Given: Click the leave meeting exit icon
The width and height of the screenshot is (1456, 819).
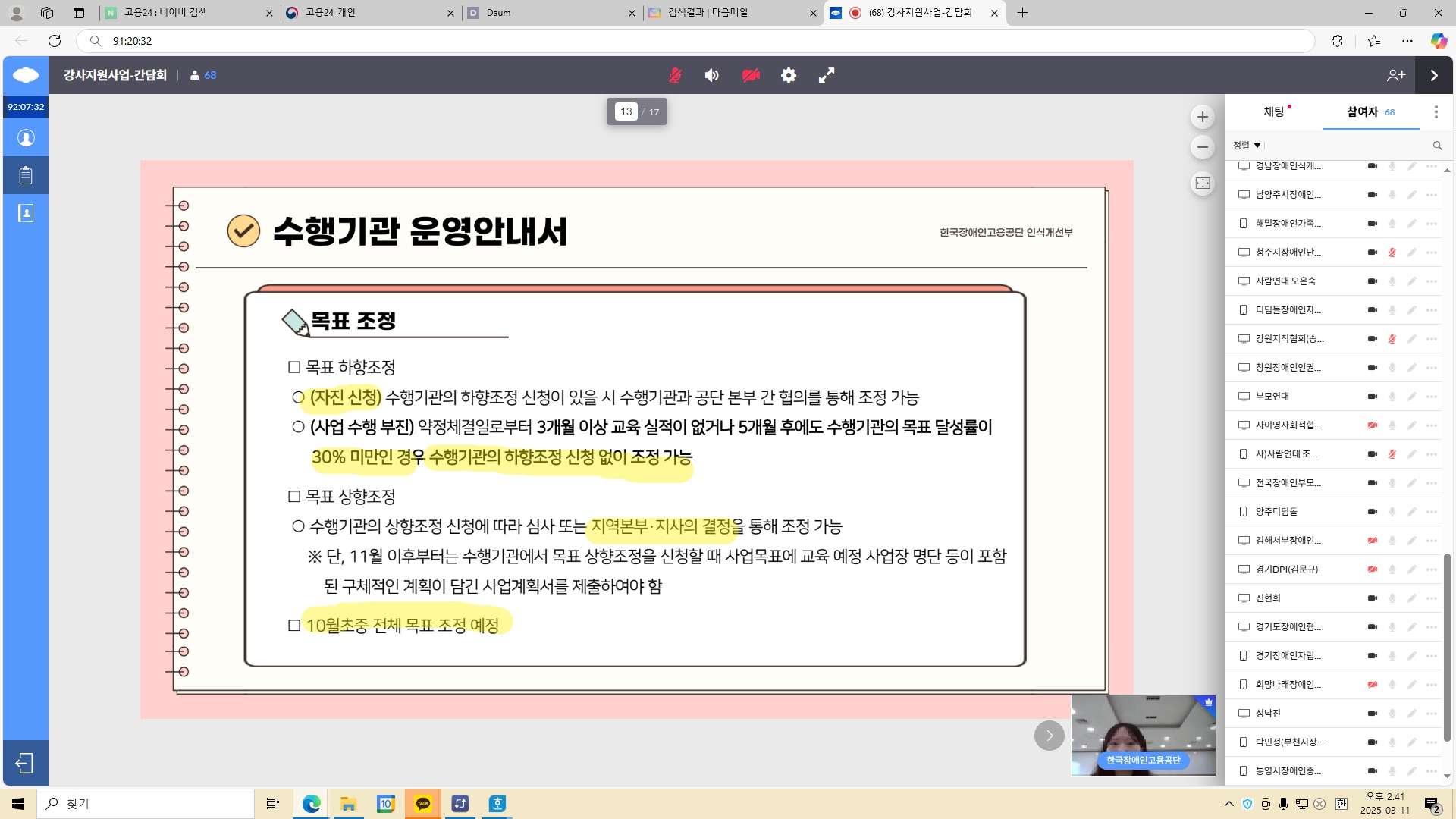Looking at the screenshot, I should 25,763.
